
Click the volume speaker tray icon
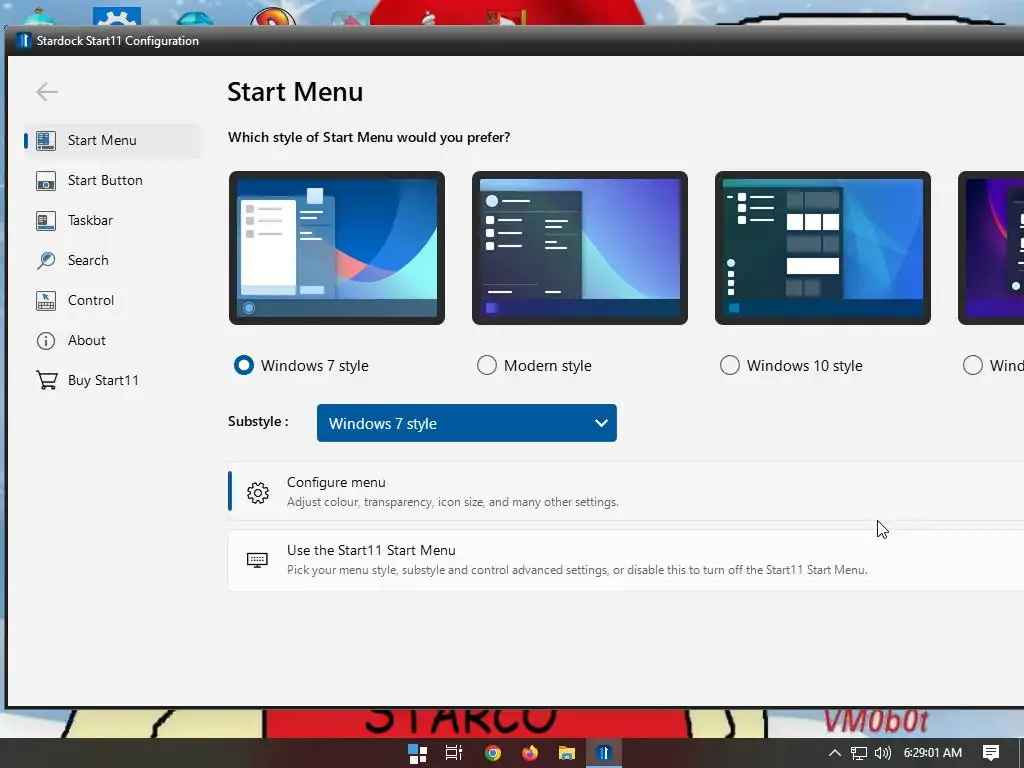(x=883, y=753)
